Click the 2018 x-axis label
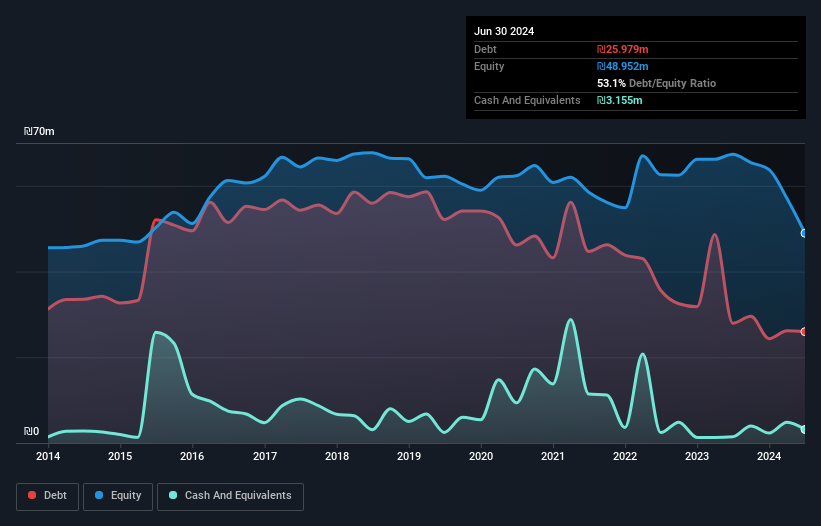Image resolution: width=821 pixels, height=526 pixels. [337, 456]
